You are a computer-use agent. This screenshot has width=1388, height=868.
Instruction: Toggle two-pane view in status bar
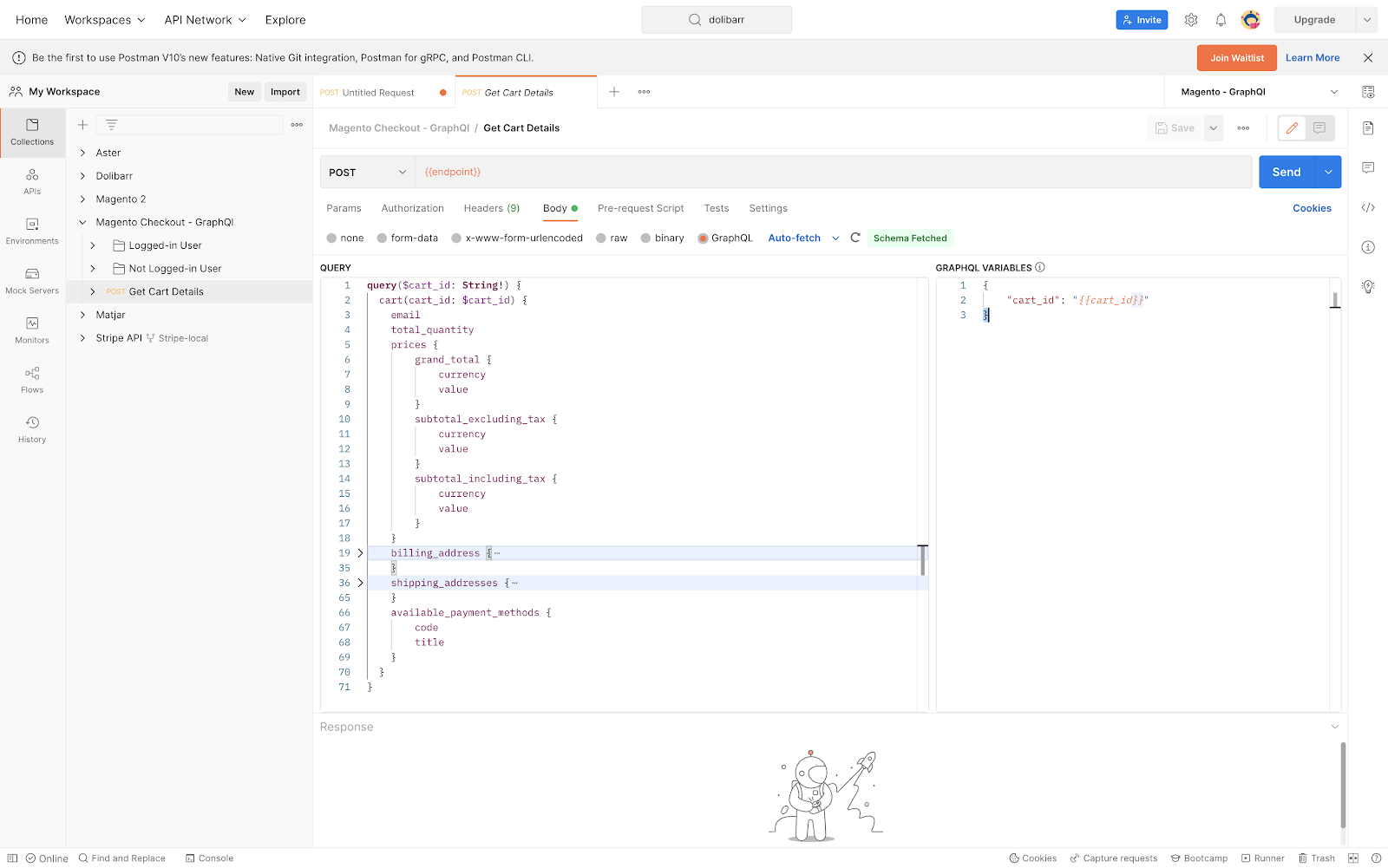click(1353, 858)
